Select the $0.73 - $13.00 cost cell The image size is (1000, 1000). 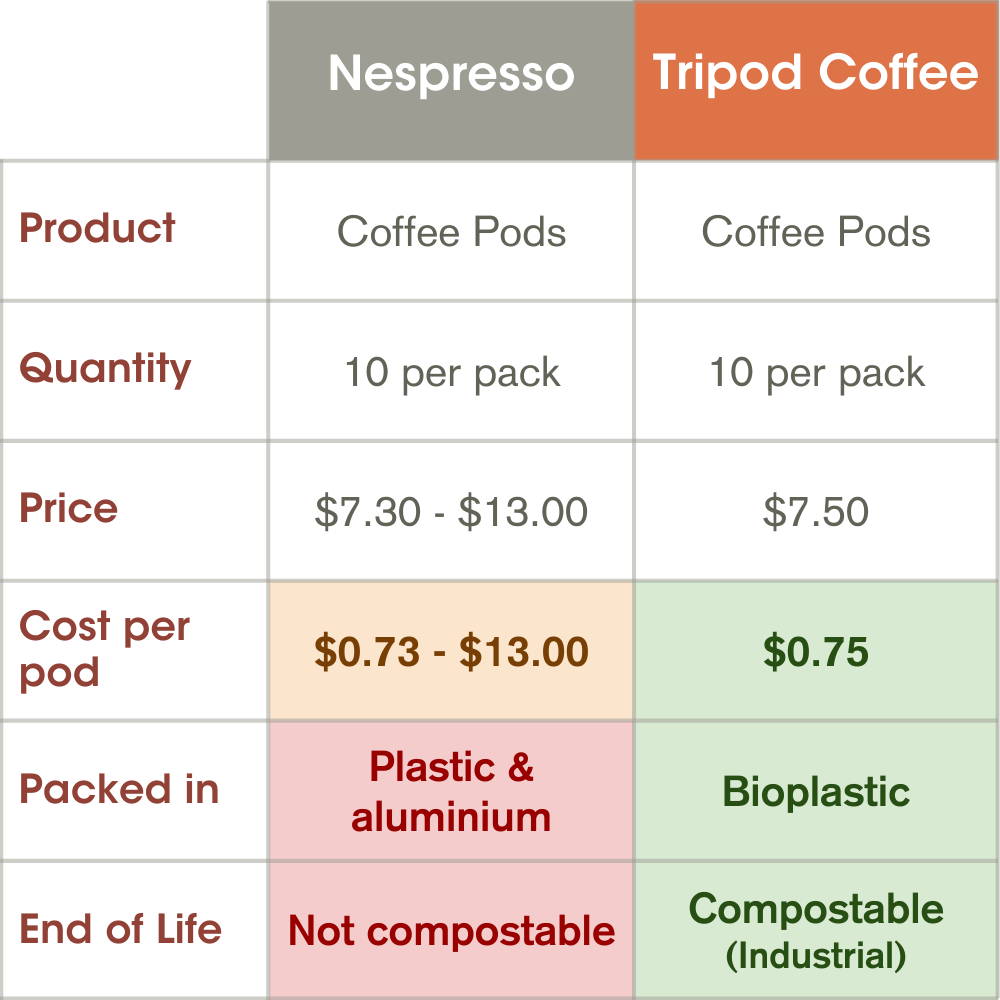point(451,652)
